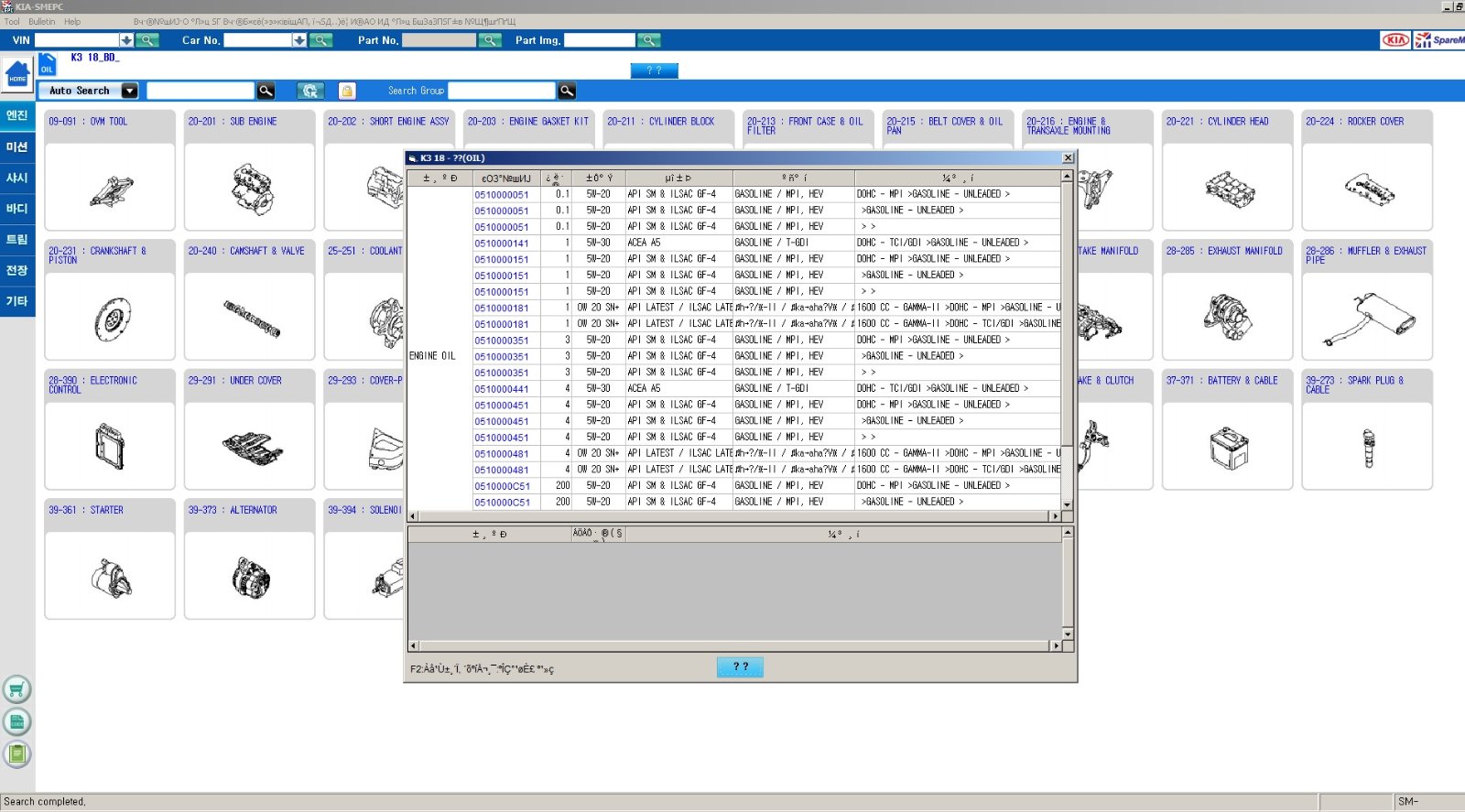Open the Tool menu
1465x812 pixels.
pos(12,21)
